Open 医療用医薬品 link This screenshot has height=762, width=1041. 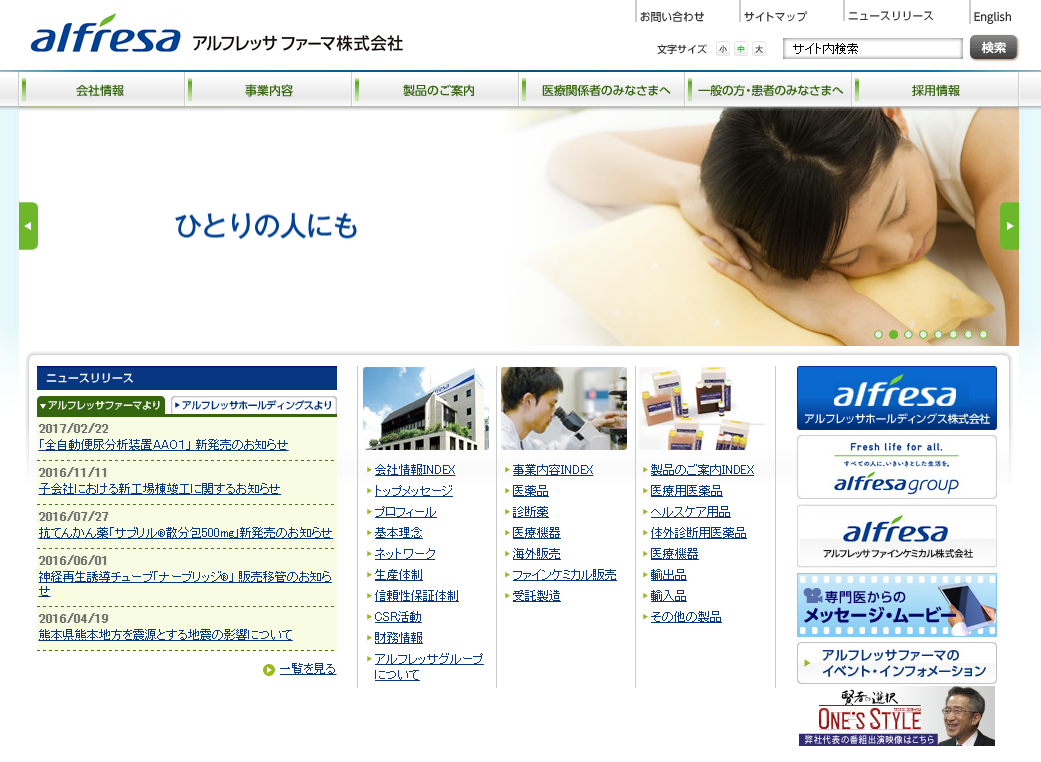[x=686, y=491]
